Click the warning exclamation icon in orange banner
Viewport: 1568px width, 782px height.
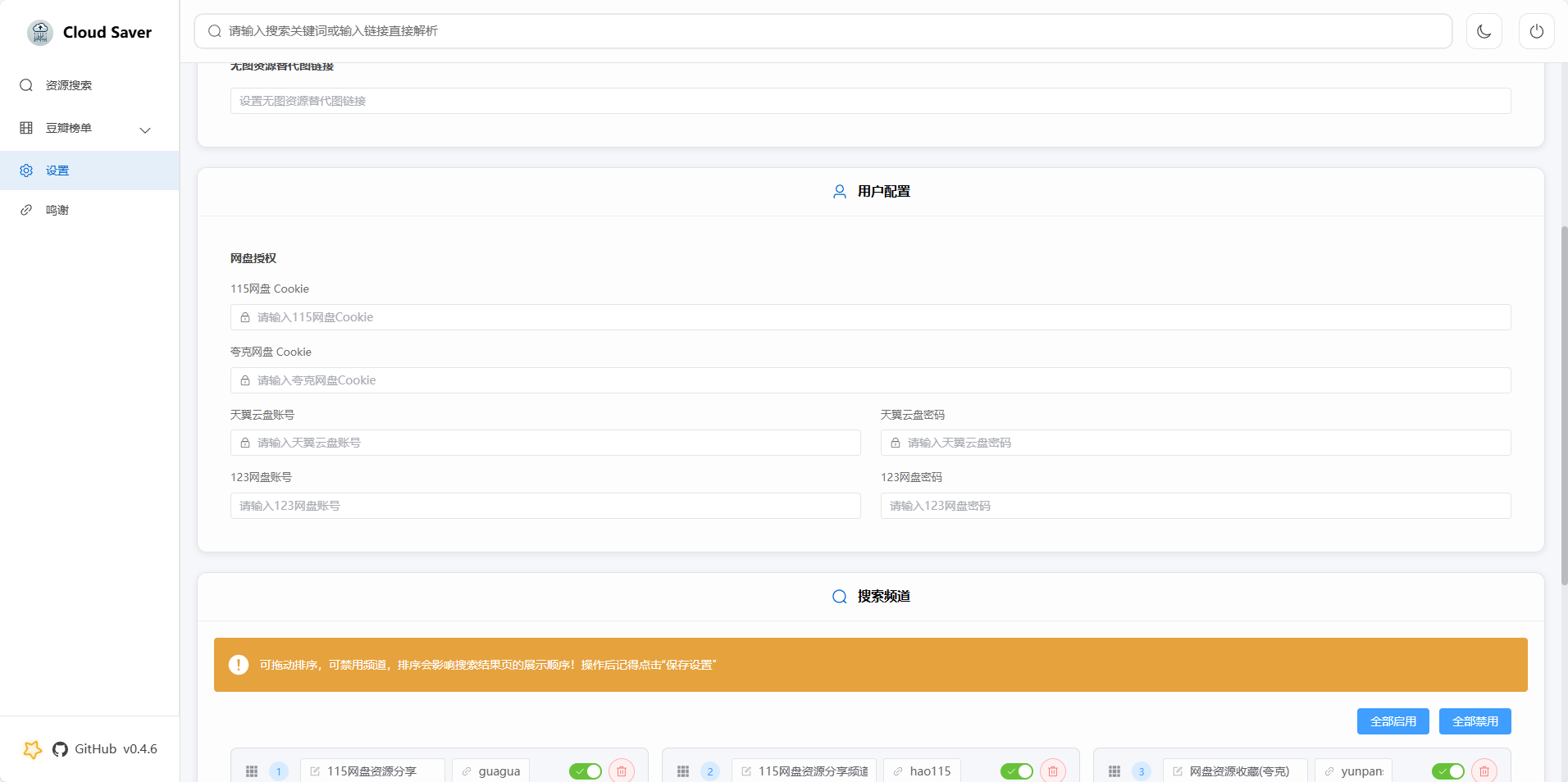point(239,665)
